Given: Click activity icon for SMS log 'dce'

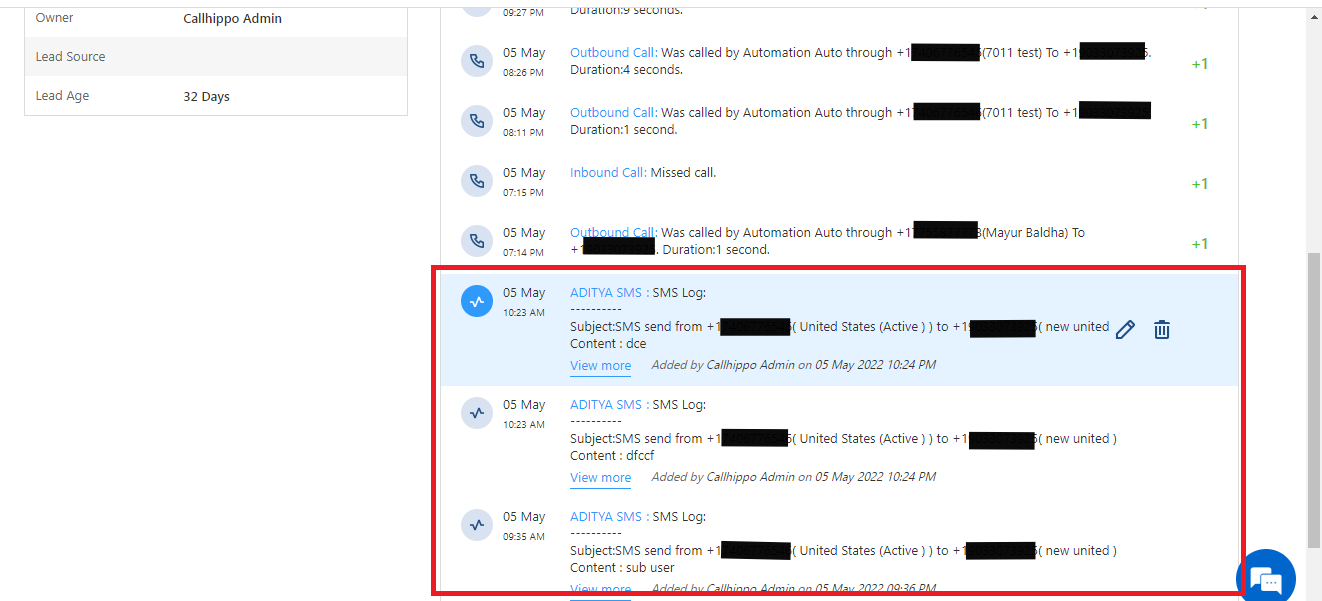Looking at the screenshot, I should coord(477,301).
